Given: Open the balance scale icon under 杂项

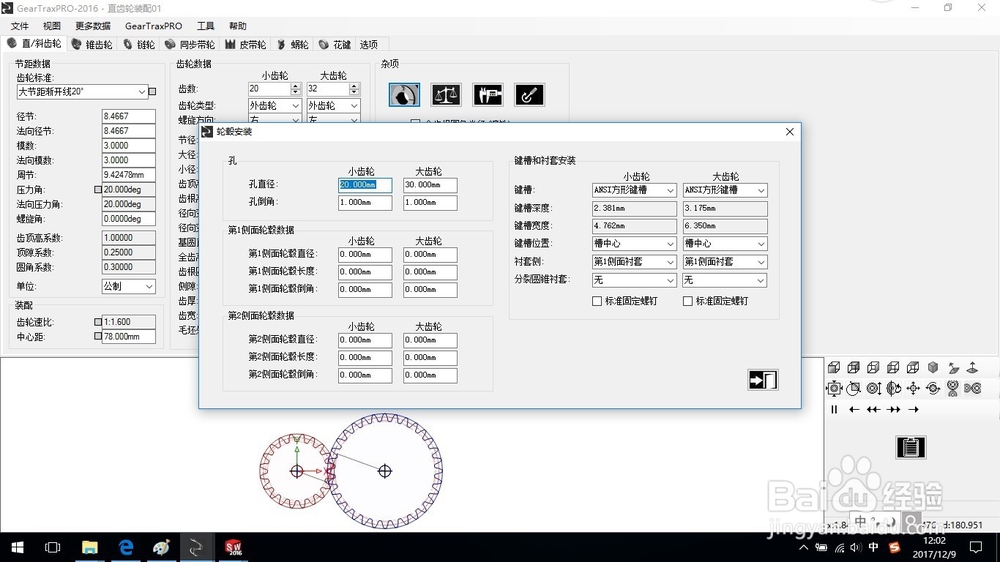Looking at the screenshot, I should click(x=446, y=95).
